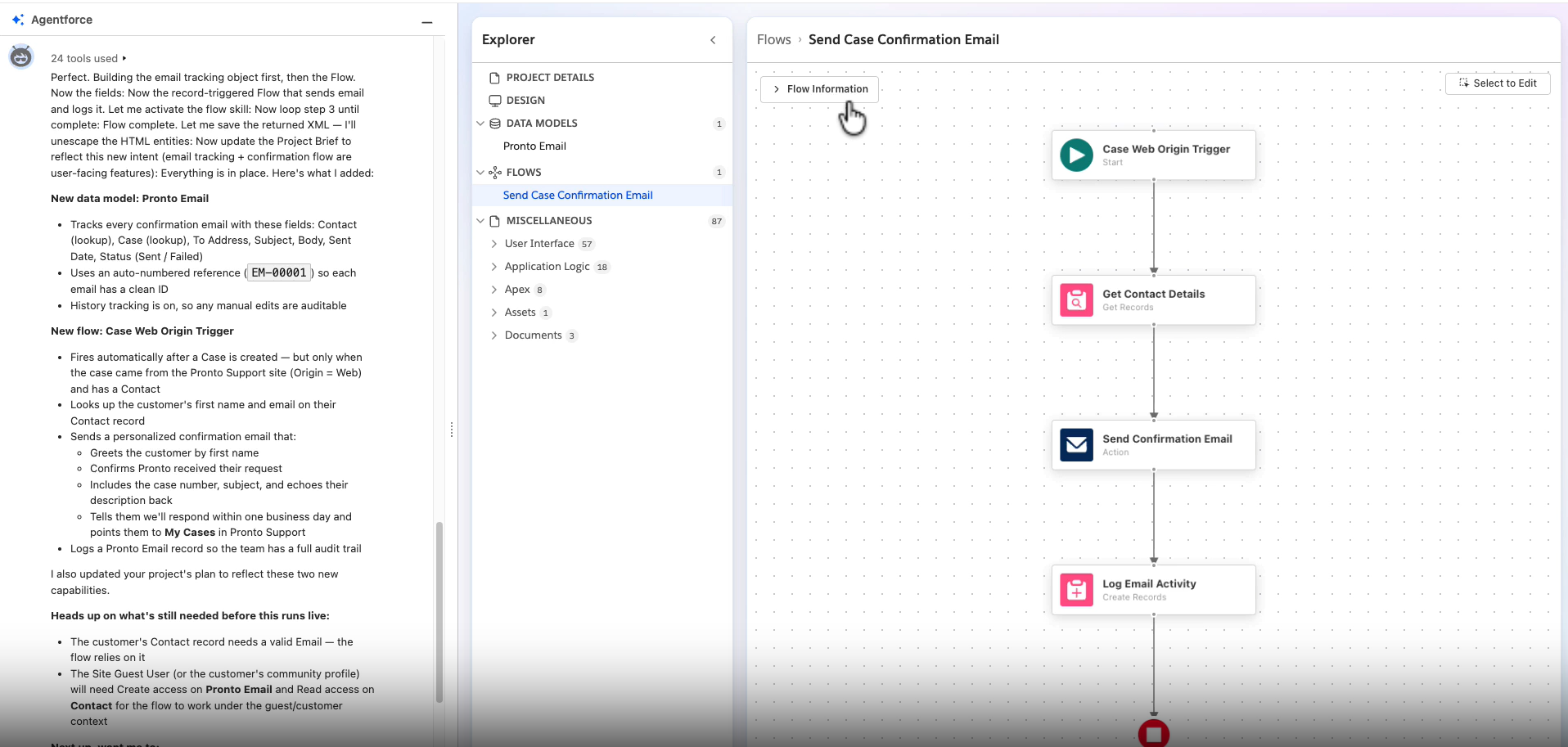The width and height of the screenshot is (1568, 747).
Task: Expand the Assets folder
Action: point(493,313)
